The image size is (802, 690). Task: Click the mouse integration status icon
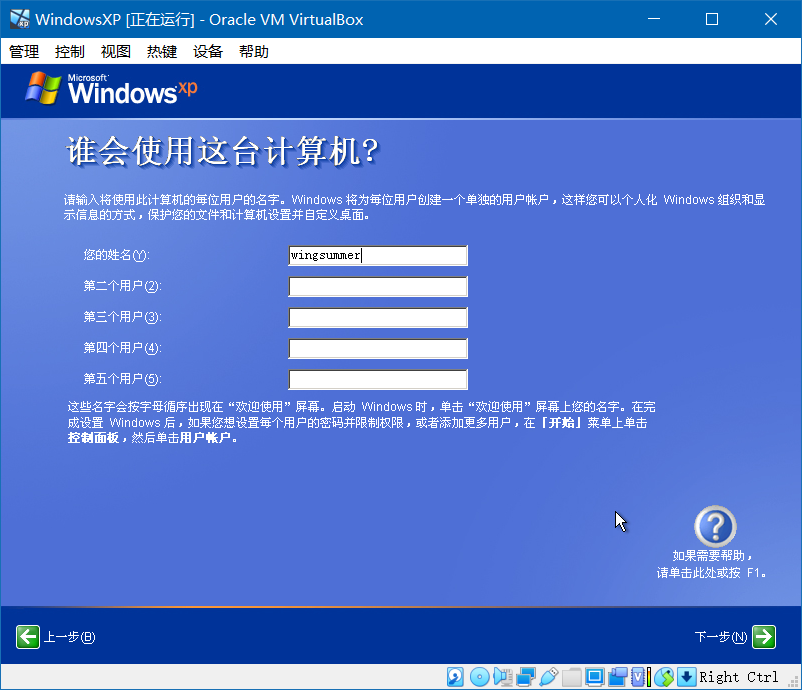664,677
